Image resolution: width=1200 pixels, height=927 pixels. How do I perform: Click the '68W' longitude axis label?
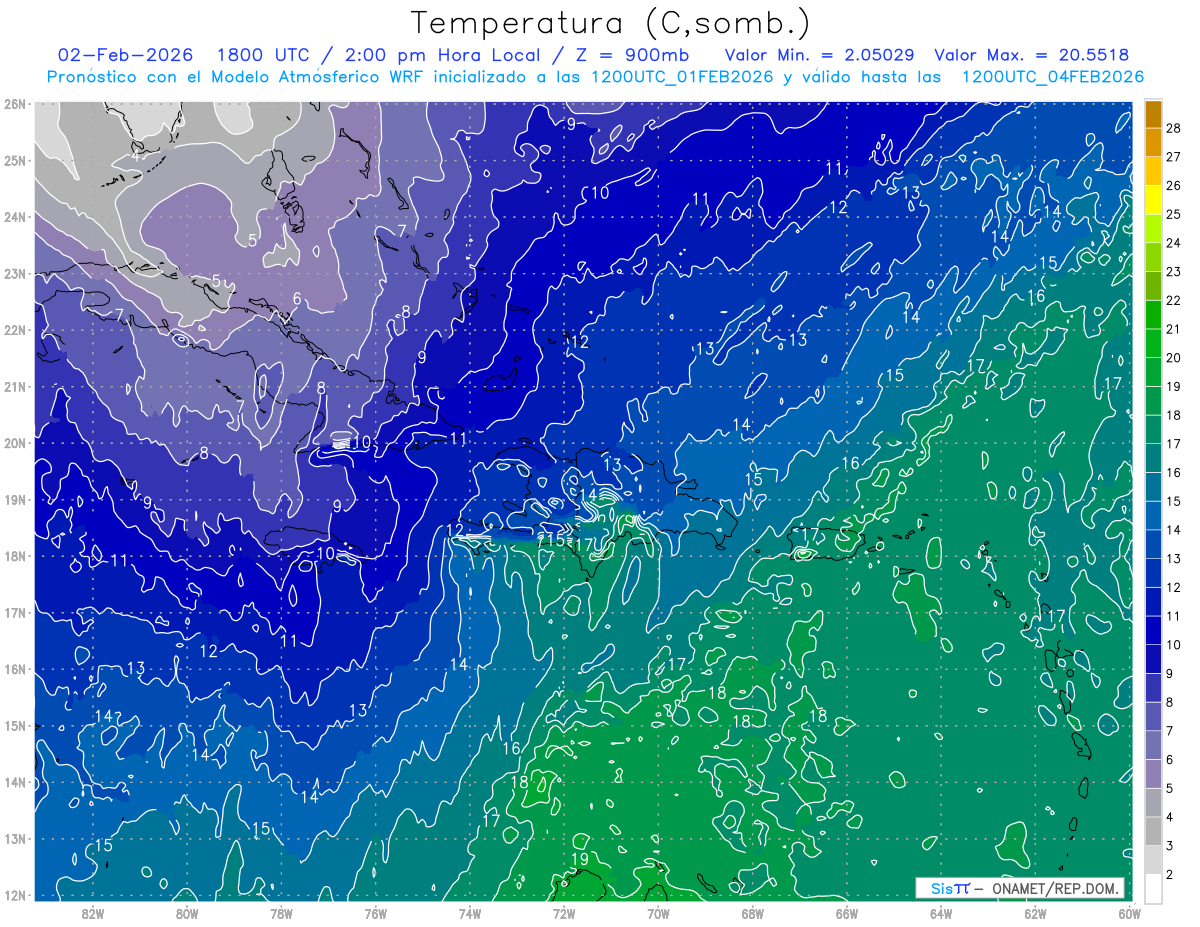click(x=752, y=912)
